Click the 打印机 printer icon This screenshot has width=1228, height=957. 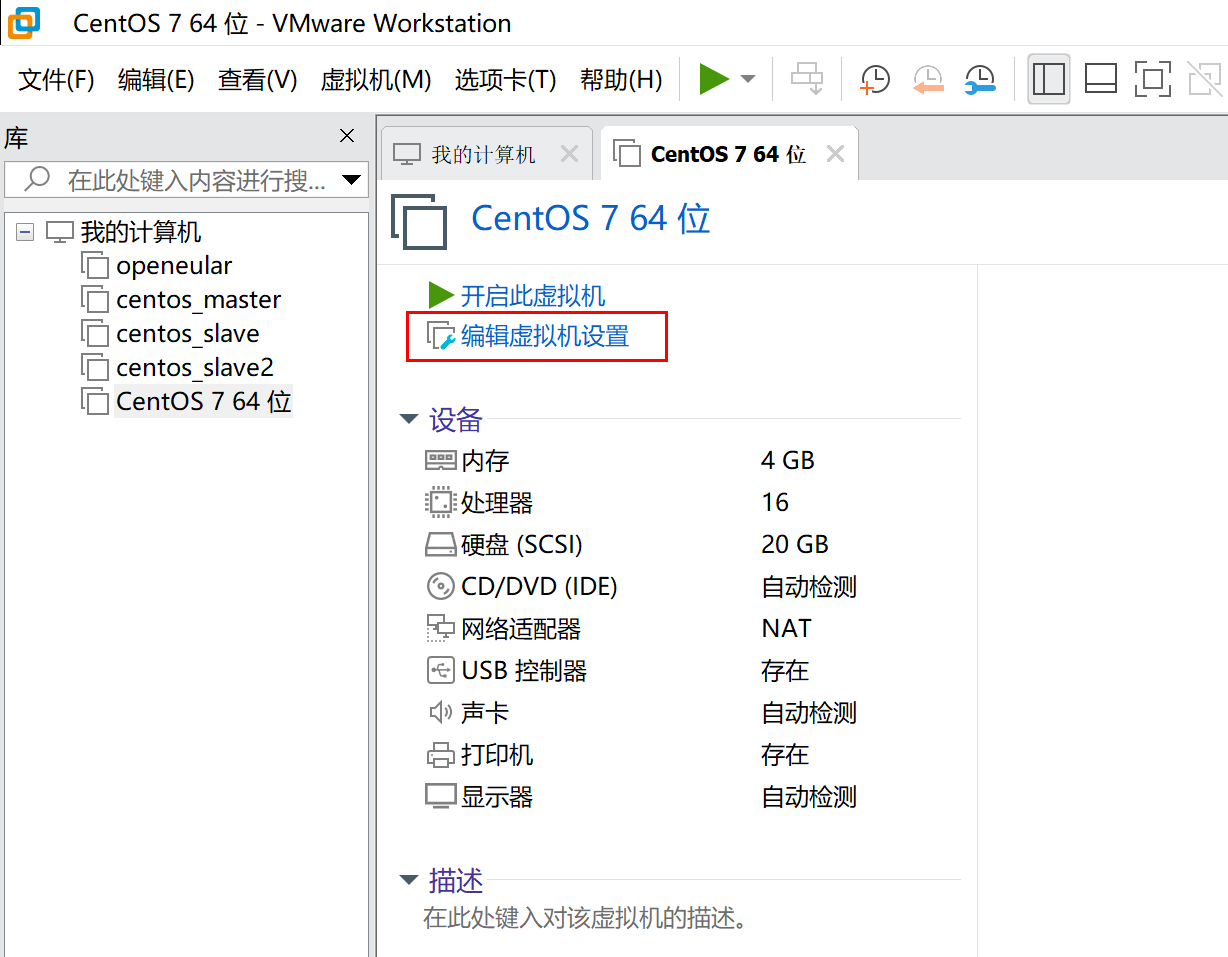coord(440,755)
